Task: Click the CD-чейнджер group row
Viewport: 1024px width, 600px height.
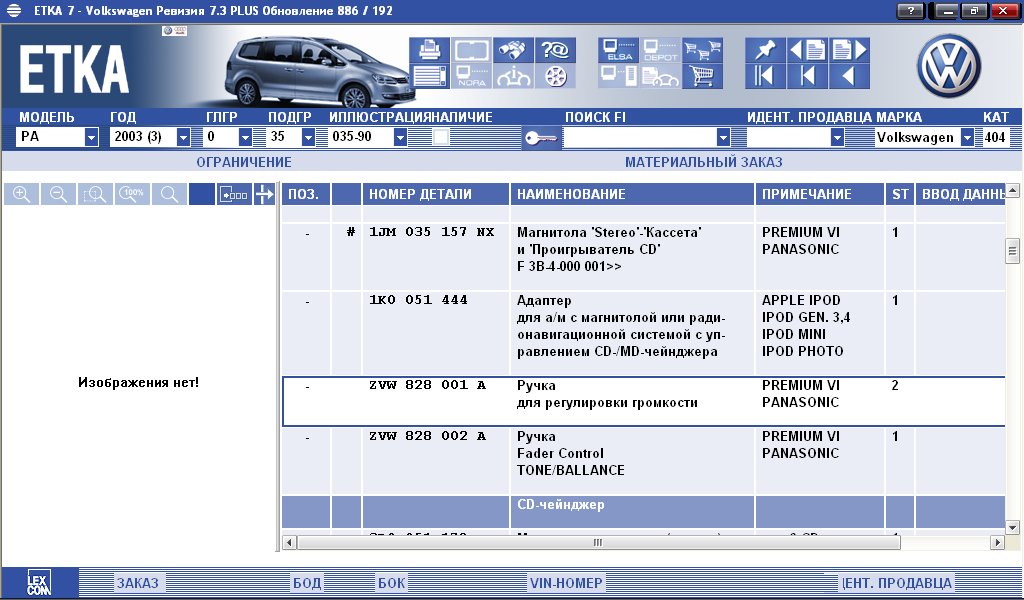Action: pos(643,512)
